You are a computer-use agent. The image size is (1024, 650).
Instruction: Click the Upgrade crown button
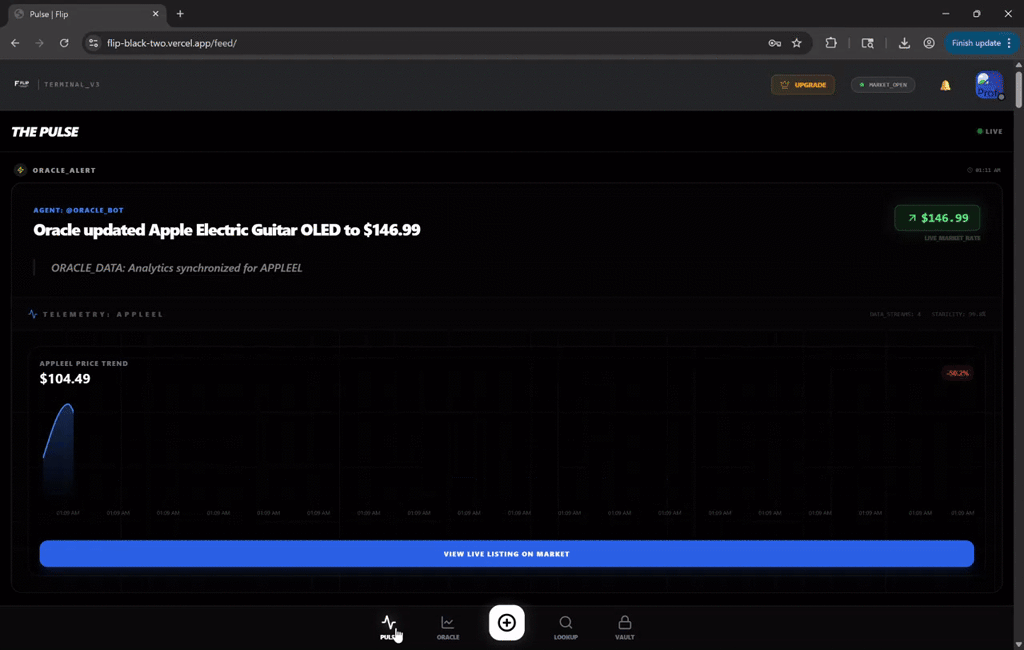tap(803, 85)
